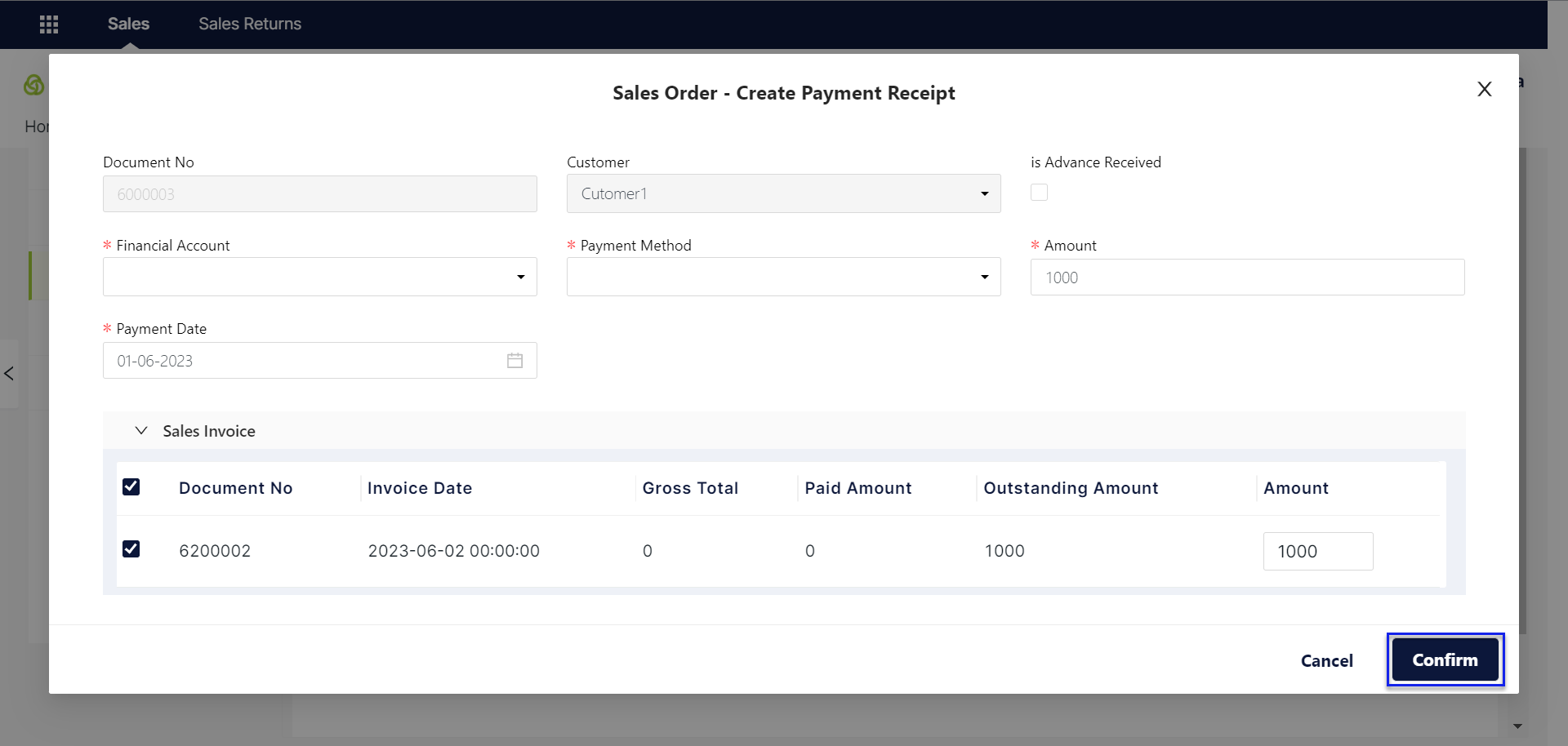Viewport: 1568px width, 746px height.
Task: Click the scrollbar down arrow
Action: point(1517,726)
